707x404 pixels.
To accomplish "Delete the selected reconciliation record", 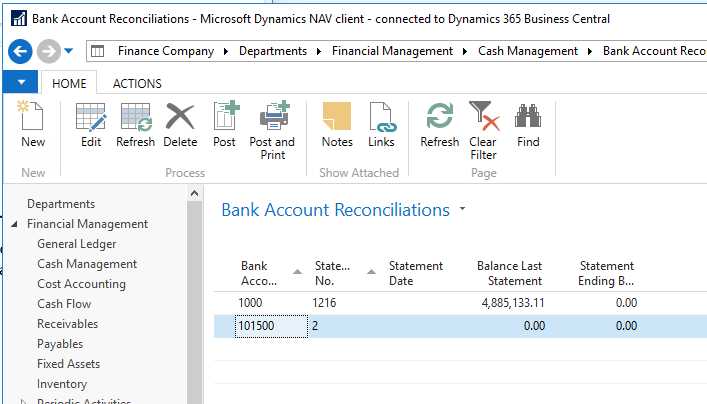I will tap(180, 125).
